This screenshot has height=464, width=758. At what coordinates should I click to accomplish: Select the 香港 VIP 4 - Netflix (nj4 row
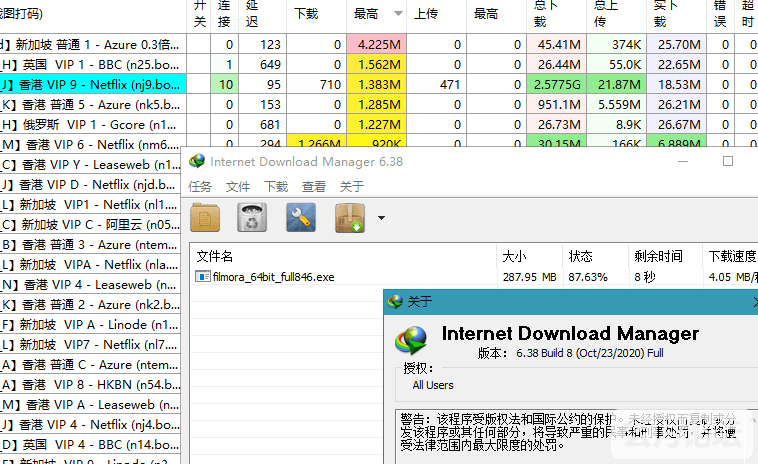click(90, 425)
